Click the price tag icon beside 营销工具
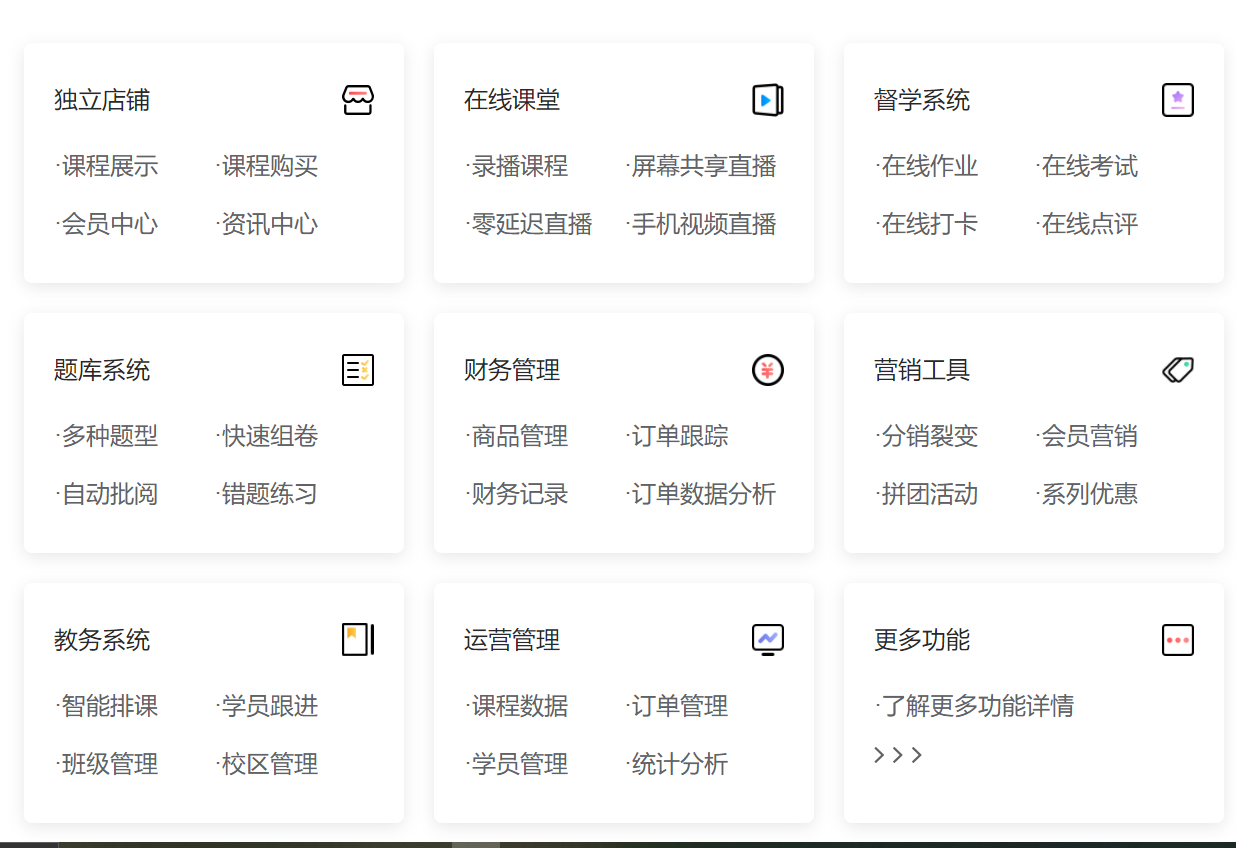This screenshot has width=1236, height=848. tap(1178, 370)
